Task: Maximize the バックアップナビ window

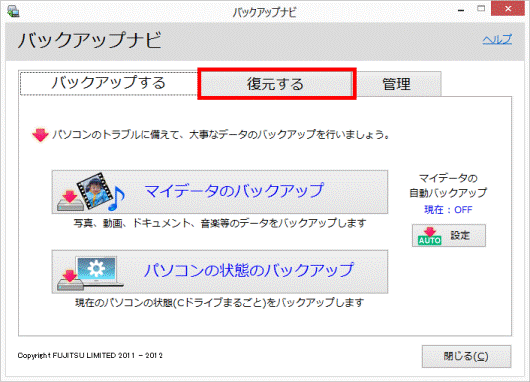Action: (x=481, y=9)
